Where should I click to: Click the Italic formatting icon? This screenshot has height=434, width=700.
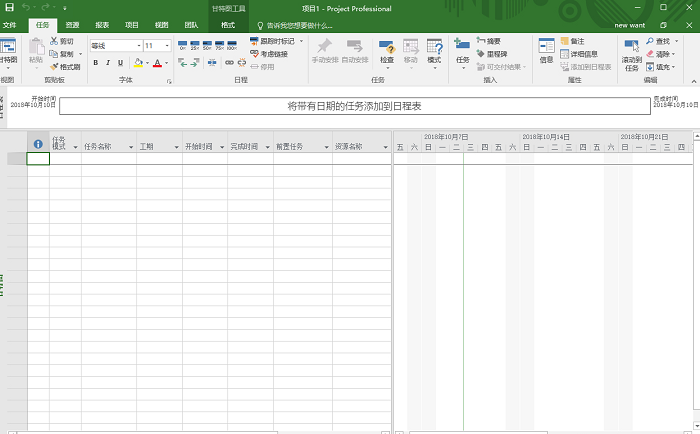coord(108,63)
